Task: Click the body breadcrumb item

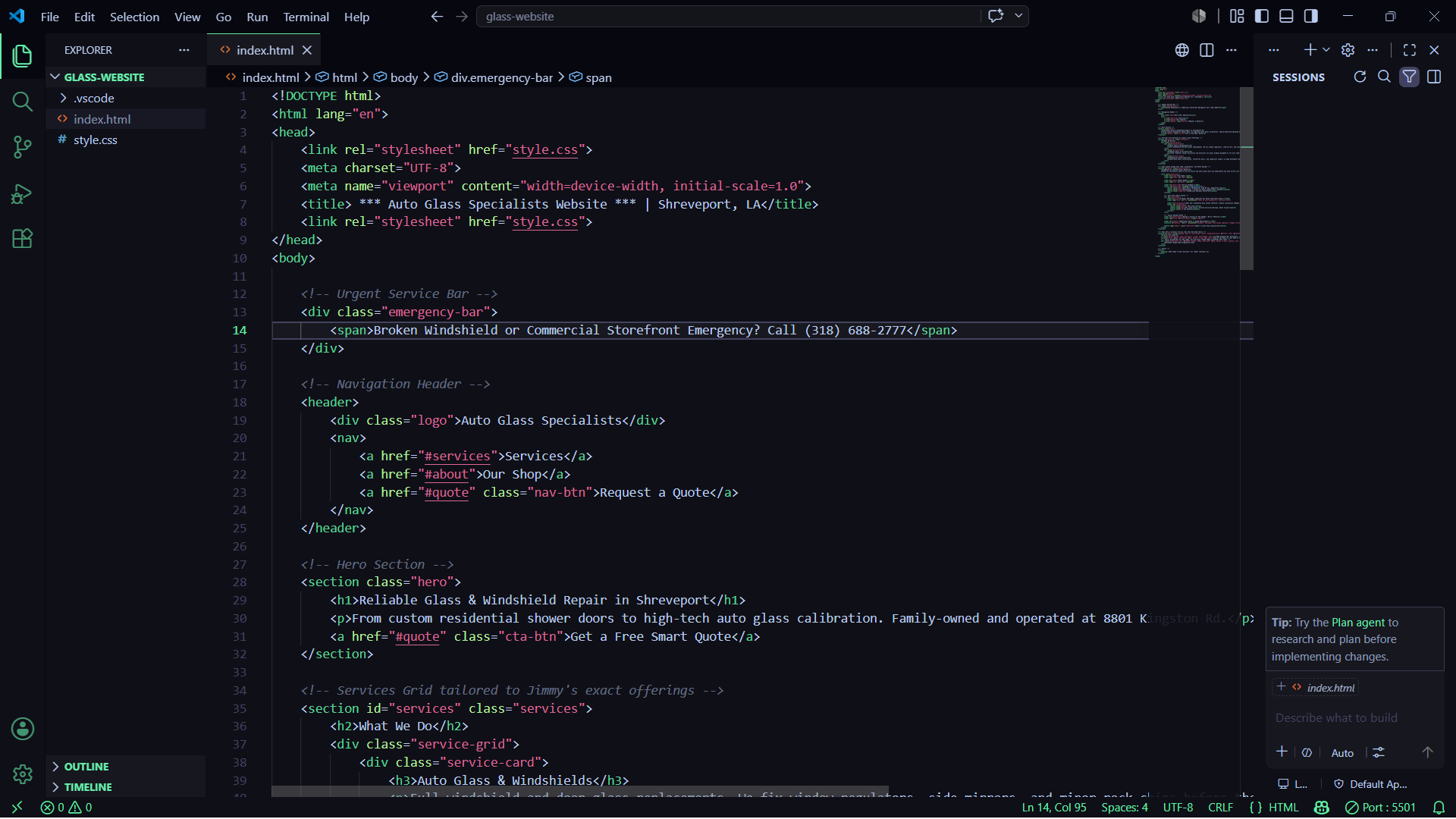Action: pos(396,77)
